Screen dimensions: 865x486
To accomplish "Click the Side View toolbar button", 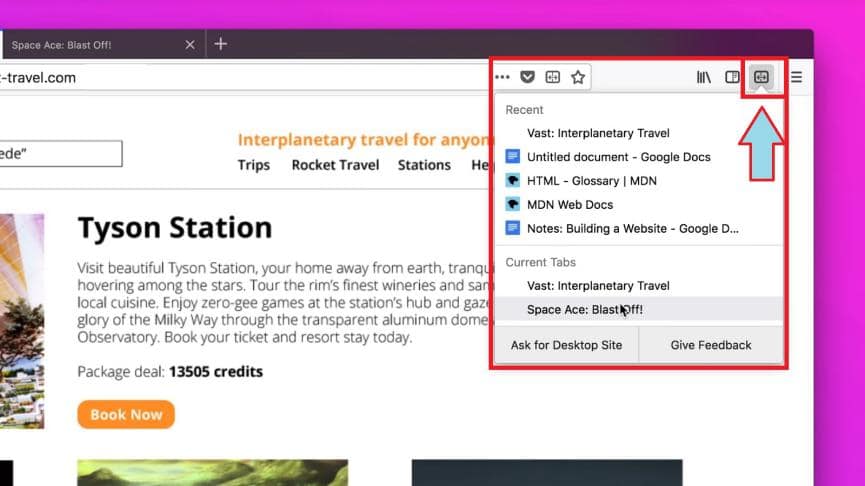I will [x=761, y=77].
